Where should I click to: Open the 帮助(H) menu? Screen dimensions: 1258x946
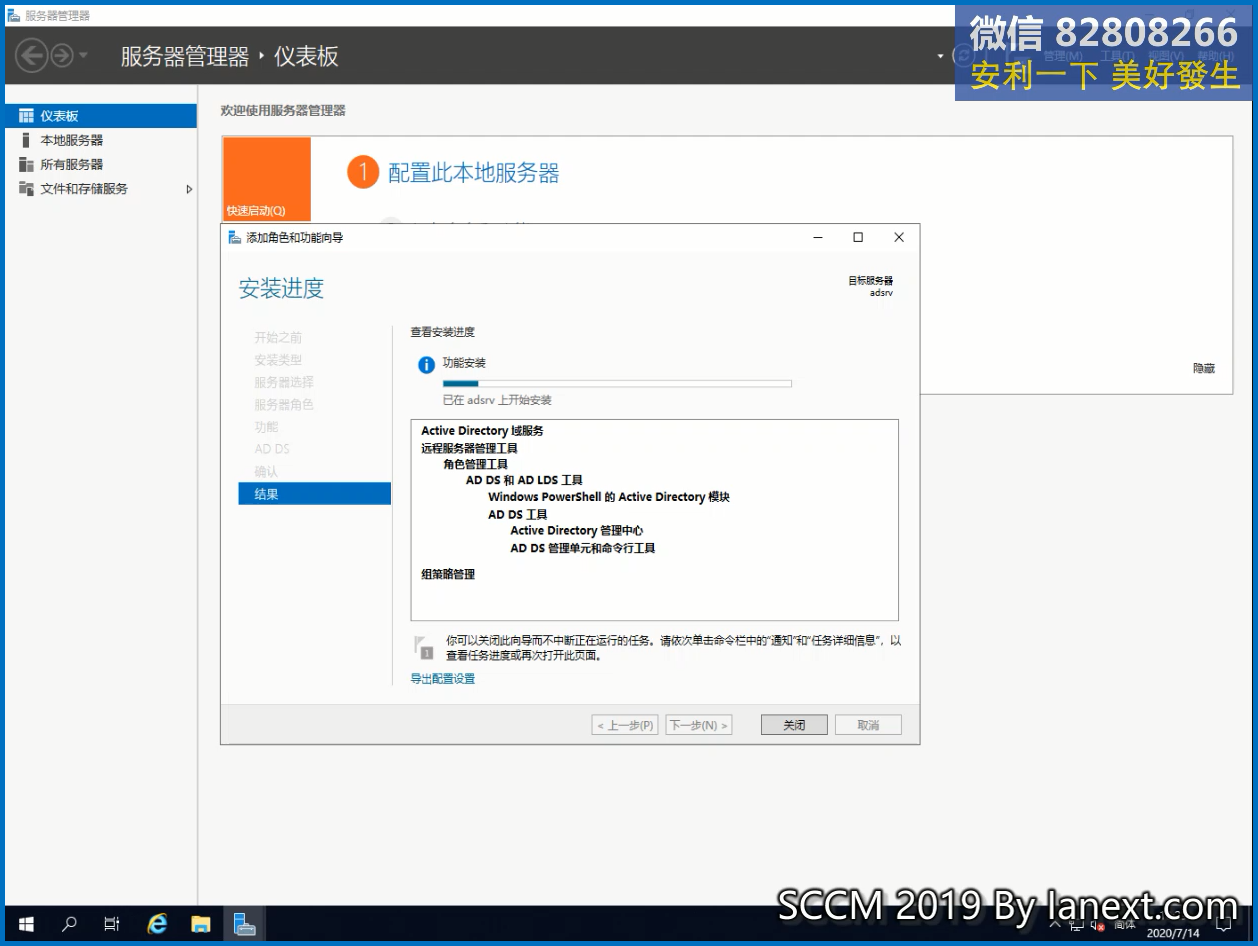click(x=1216, y=56)
